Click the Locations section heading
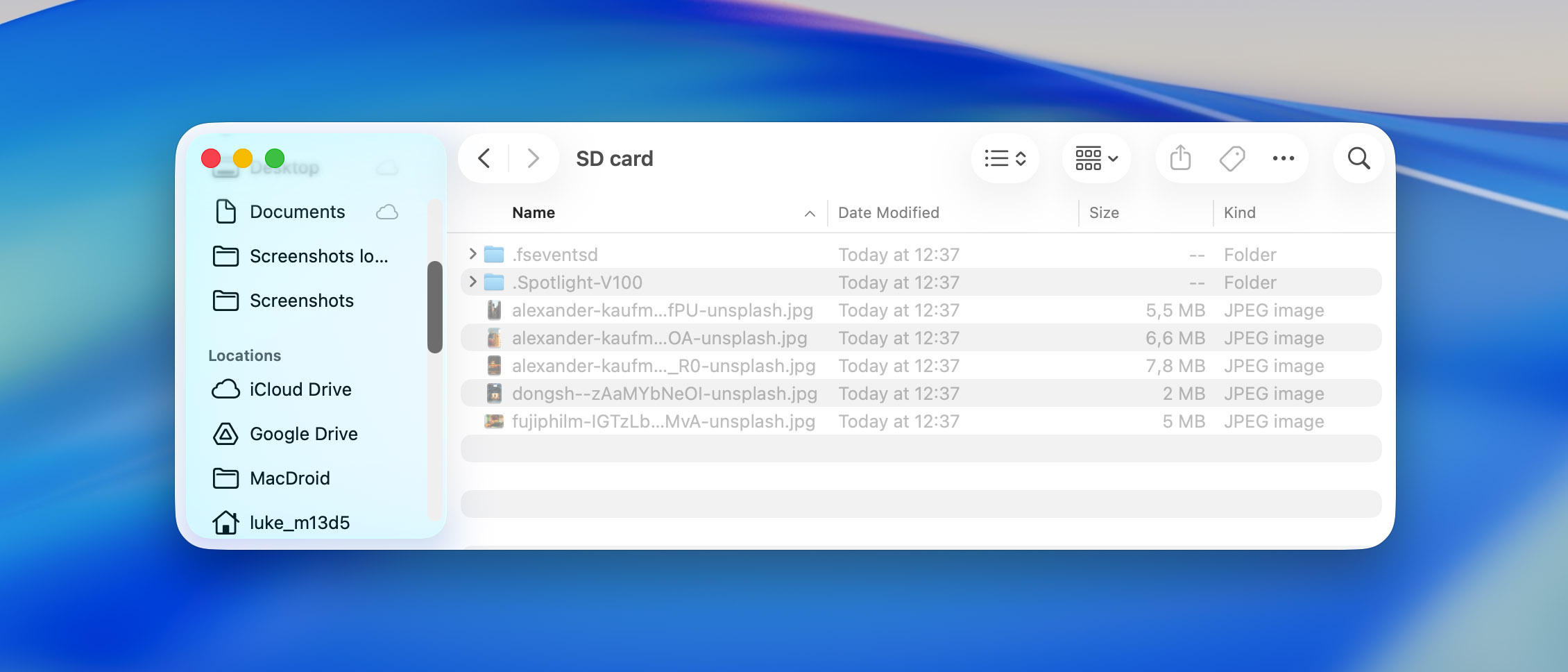Screen dimensions: 1568x672 (x=244, y=355)
